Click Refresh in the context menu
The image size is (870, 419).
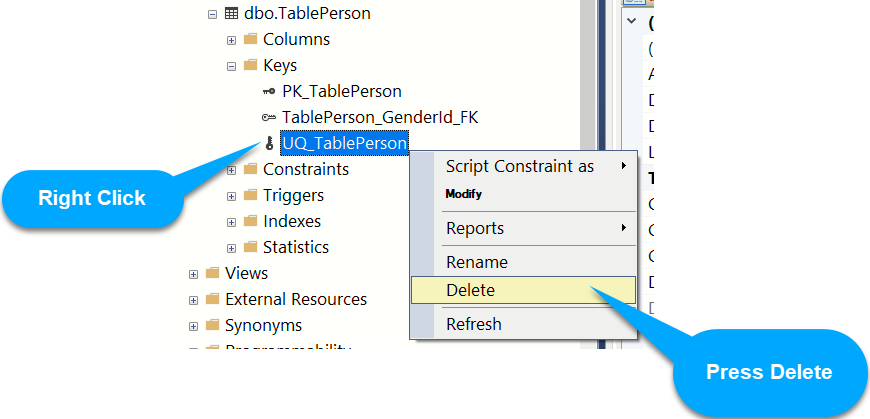point(473,324)
